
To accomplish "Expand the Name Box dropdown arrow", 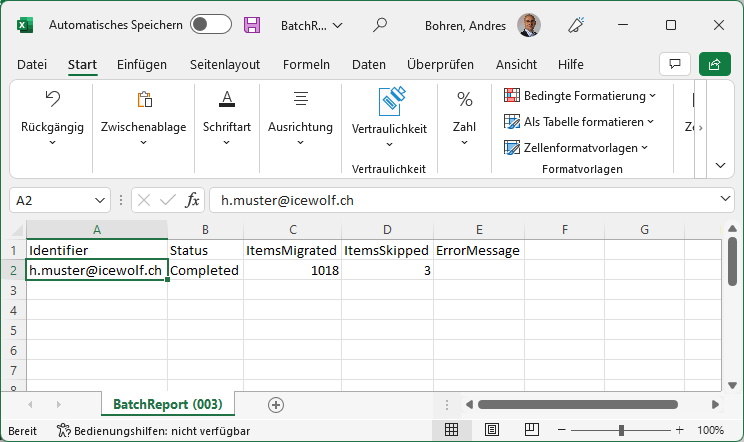I will click(100, 200).
